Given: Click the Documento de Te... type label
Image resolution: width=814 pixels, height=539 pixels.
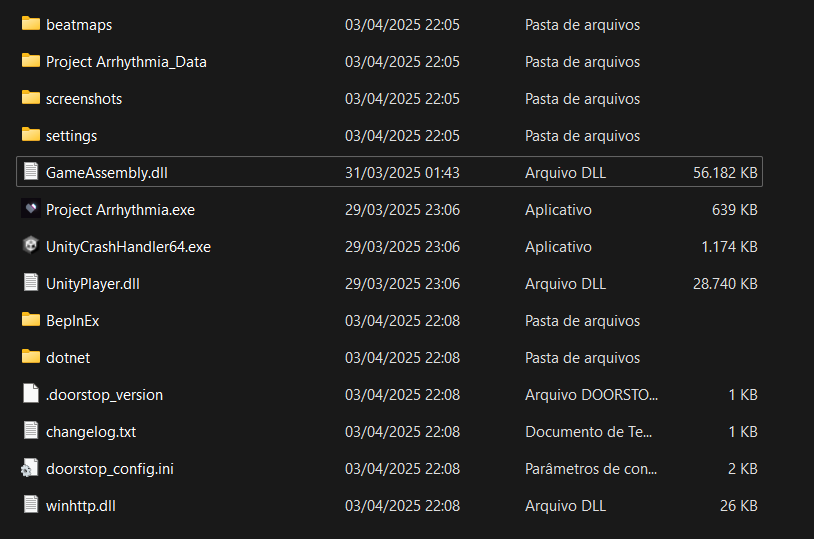Looking at the screenshot, I should coord(589,431).
